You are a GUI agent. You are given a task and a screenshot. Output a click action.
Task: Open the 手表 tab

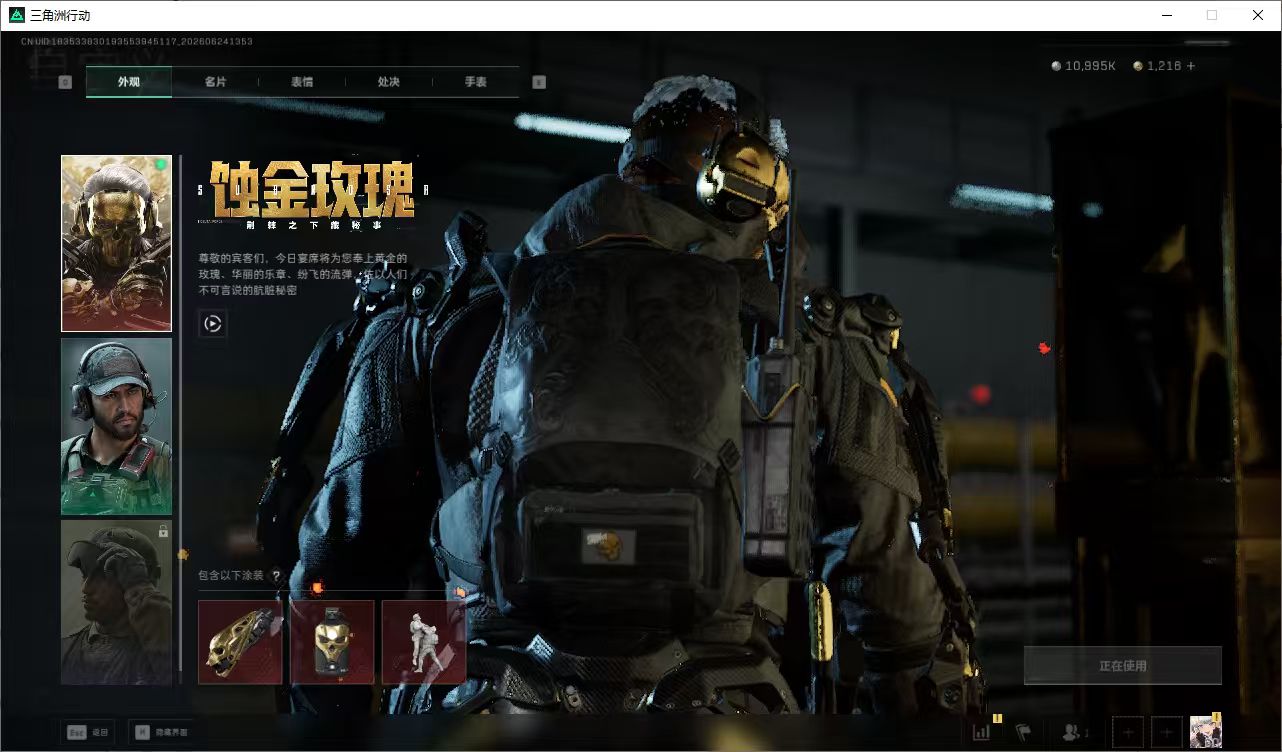[476, 82]
